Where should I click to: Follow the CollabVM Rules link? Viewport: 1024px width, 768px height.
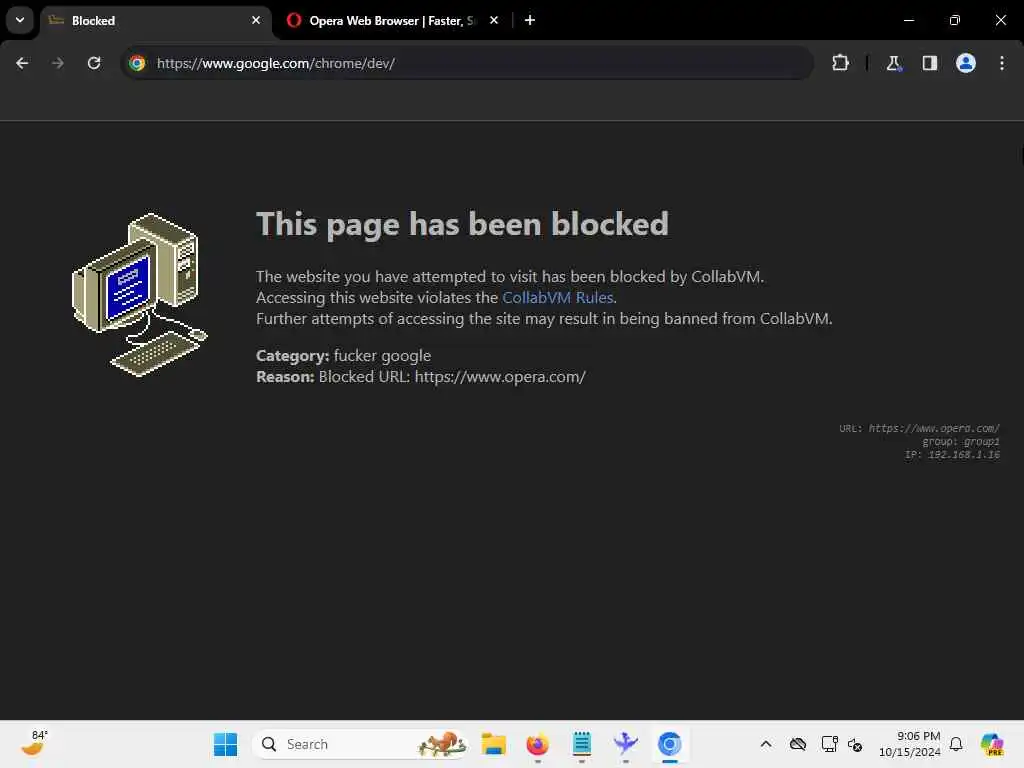(557, 298)
